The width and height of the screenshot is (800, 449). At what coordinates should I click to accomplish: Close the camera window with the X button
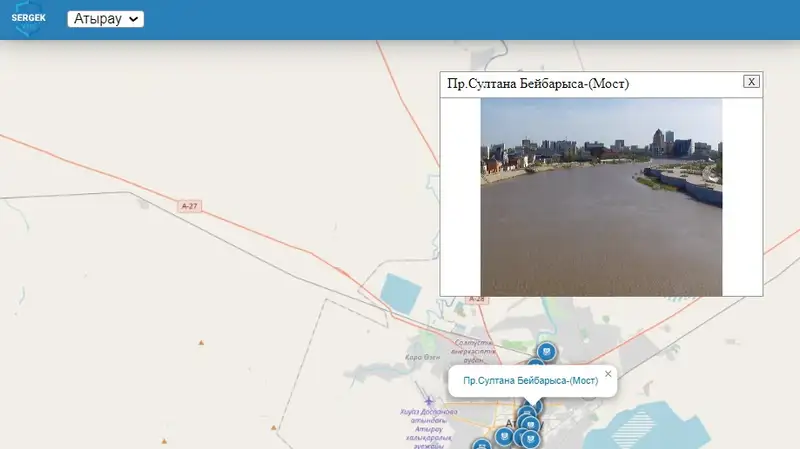[751, 82]
